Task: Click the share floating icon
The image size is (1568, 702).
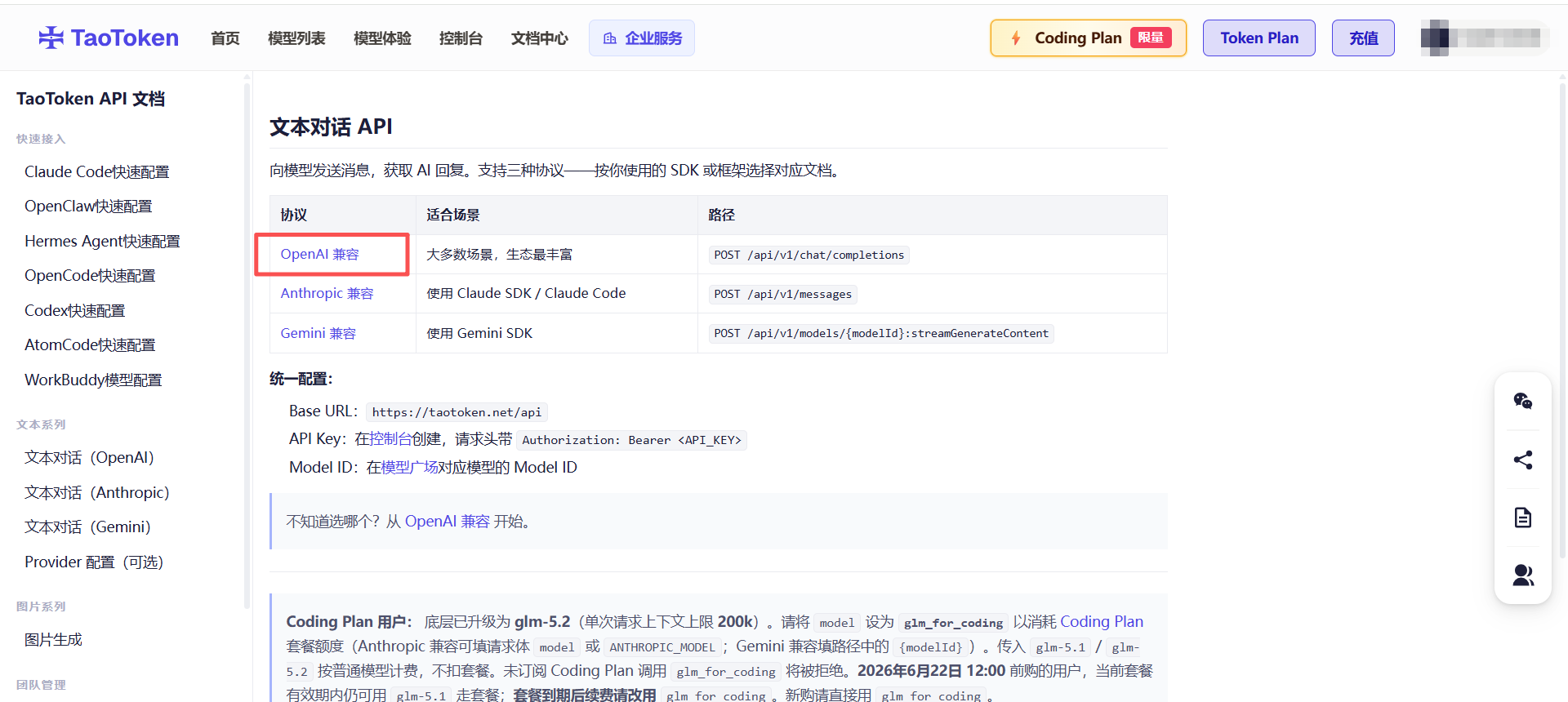Action: coord(1523,460)
